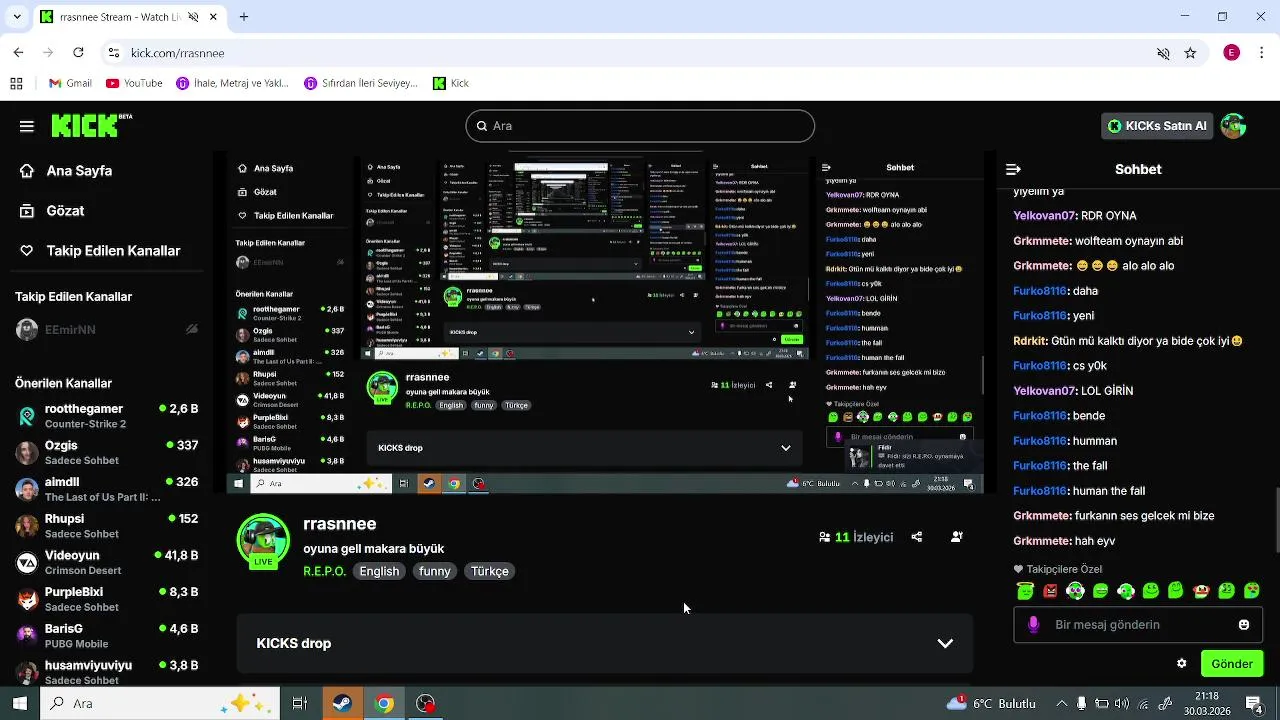
Task: Click the tab muted speaker icon on tab
Action: click(193, 17)
